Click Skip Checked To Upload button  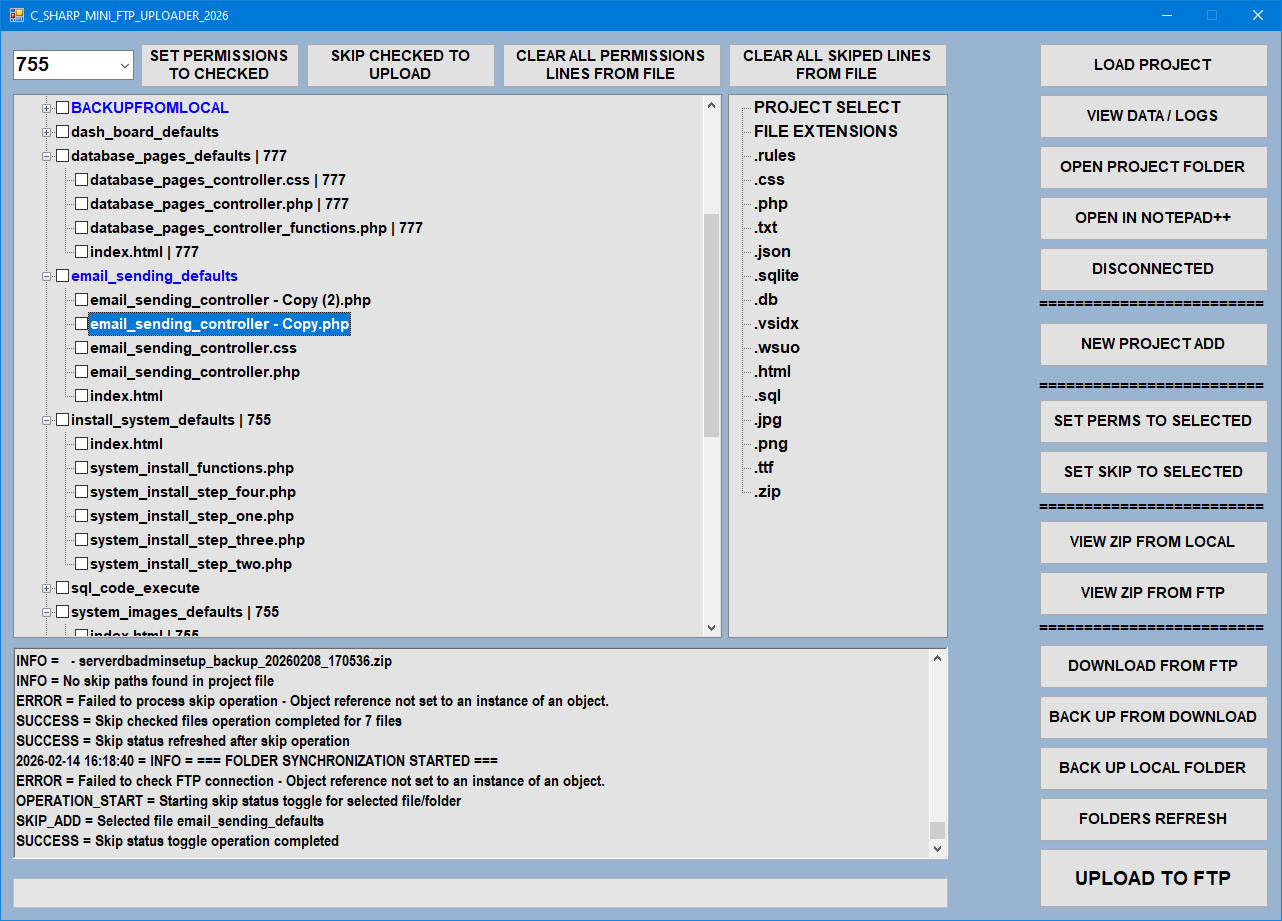point(400,65)
